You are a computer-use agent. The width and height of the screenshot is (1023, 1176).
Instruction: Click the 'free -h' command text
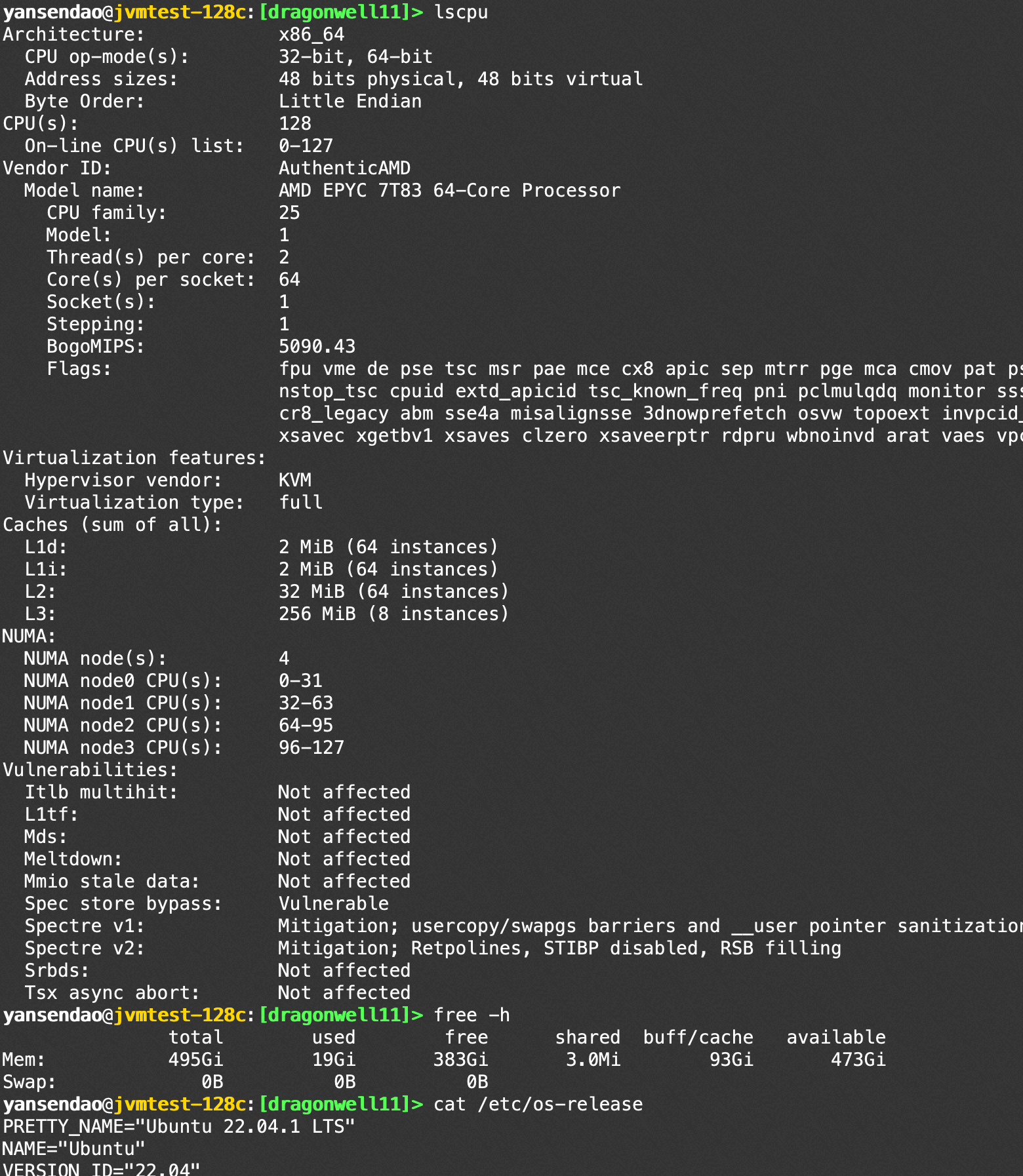472,1015
